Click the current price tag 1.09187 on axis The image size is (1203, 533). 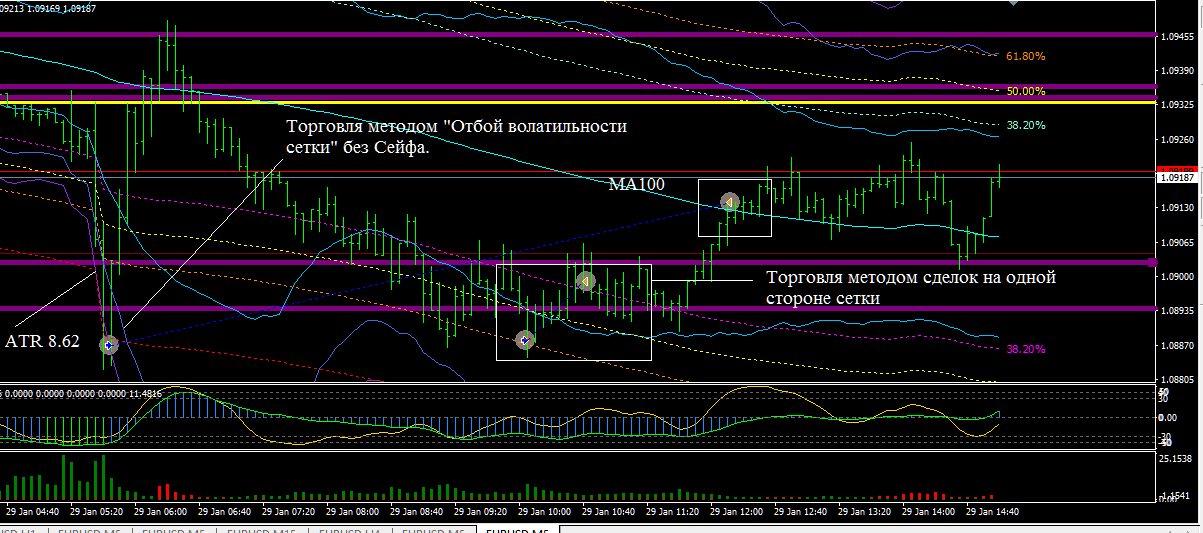(x=1177, y=178)
